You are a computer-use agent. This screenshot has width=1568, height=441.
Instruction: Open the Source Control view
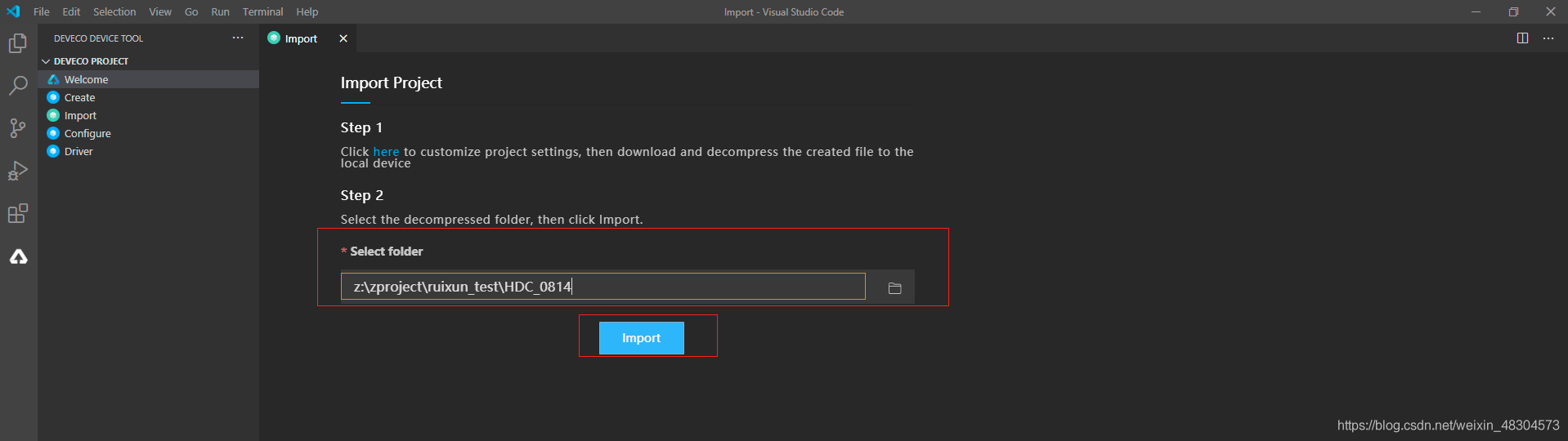pyautogui.click(x=18, y=128)
